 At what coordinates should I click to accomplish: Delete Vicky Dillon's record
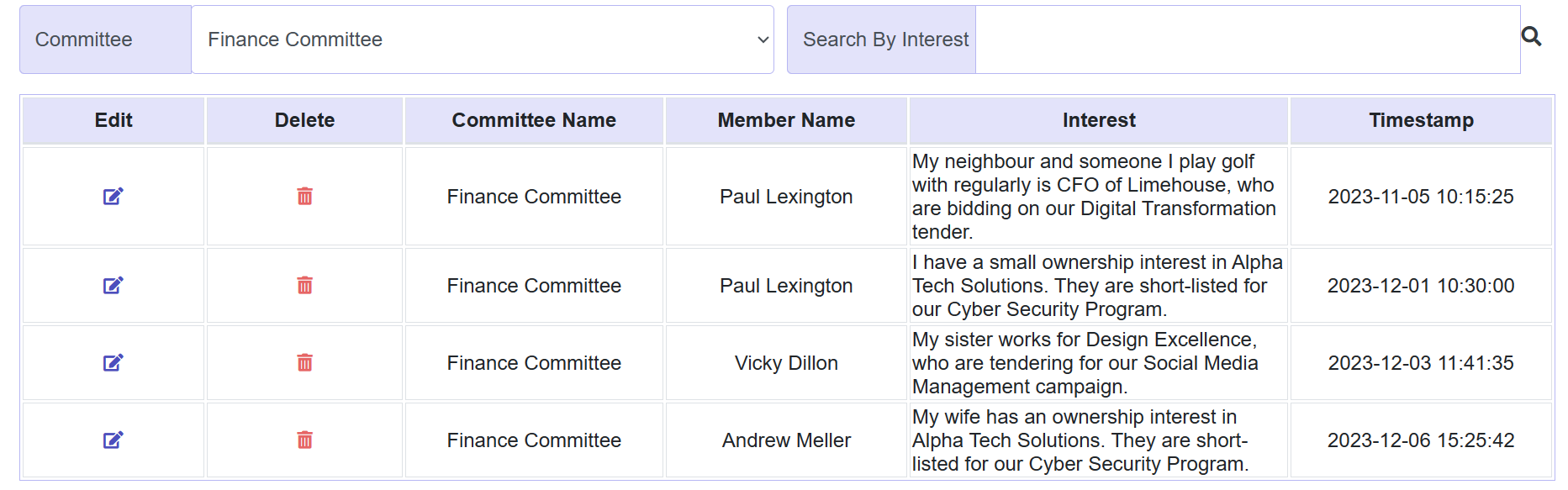(x=304, y=362)
